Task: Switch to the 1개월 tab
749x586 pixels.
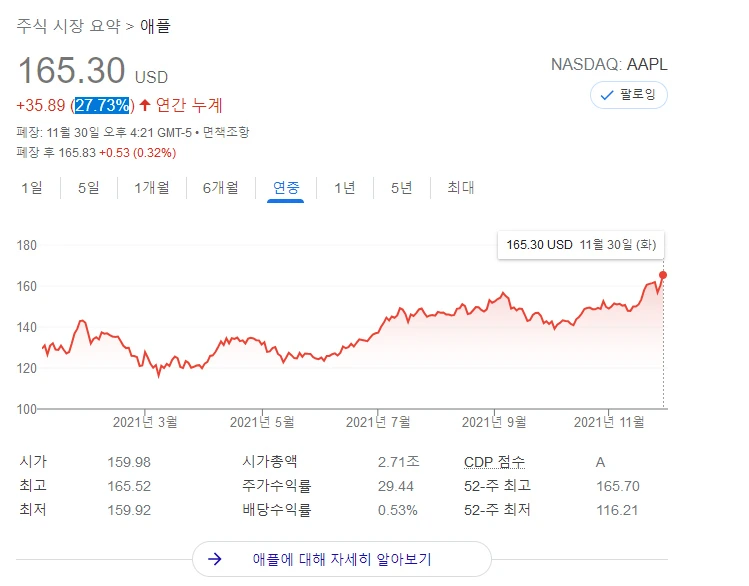Action: tap(152, 188)
